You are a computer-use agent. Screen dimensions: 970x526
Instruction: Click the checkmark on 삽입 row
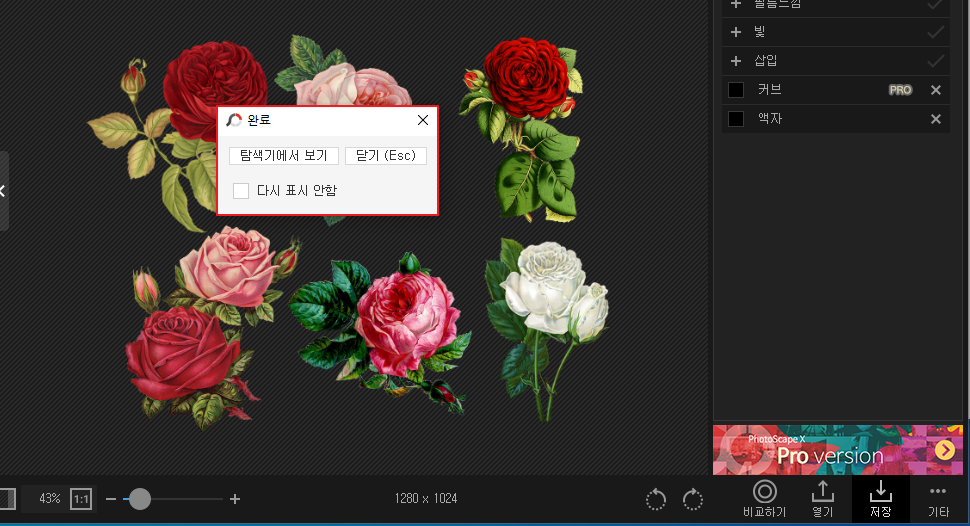tap(935, 61)
